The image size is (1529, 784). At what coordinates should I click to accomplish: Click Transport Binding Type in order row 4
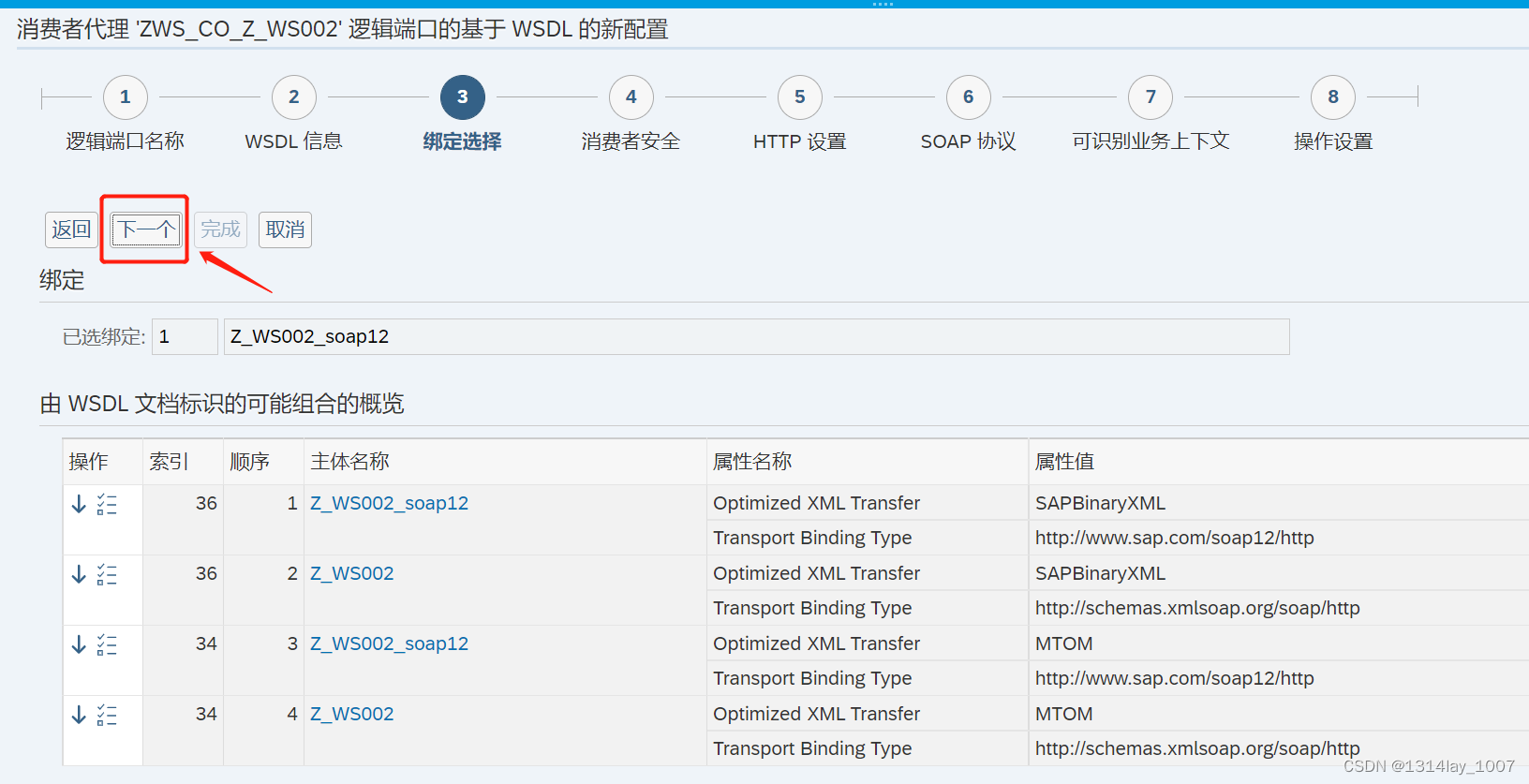812,748
